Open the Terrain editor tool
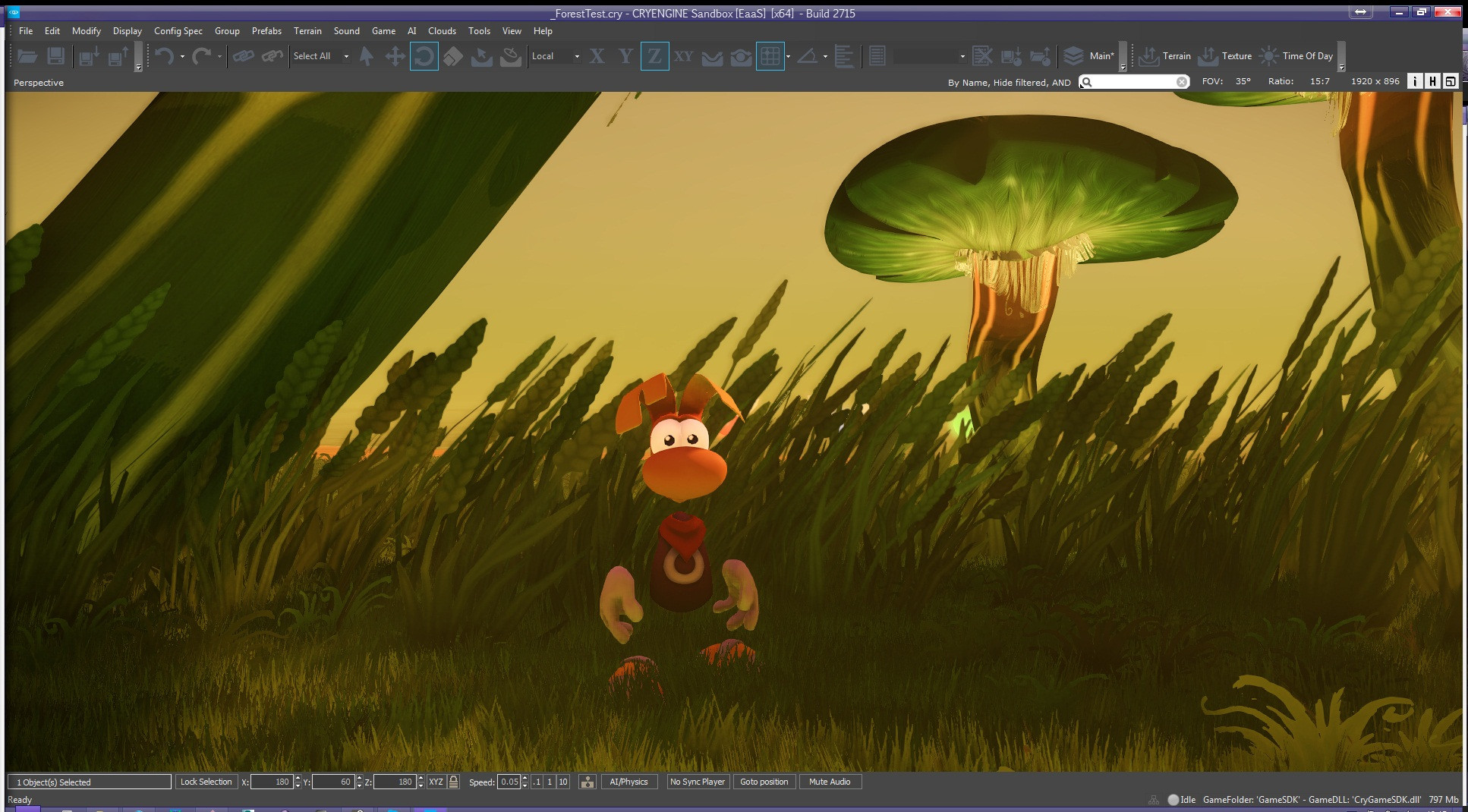Image resolution: width=1468 pixels, height=812 pixels. 1165,56
